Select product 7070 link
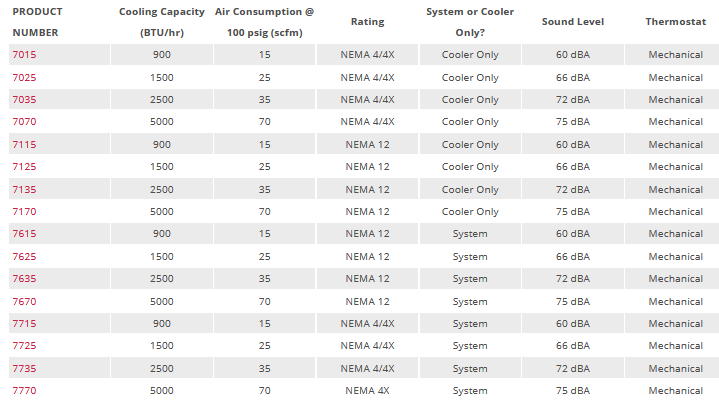 24,121
